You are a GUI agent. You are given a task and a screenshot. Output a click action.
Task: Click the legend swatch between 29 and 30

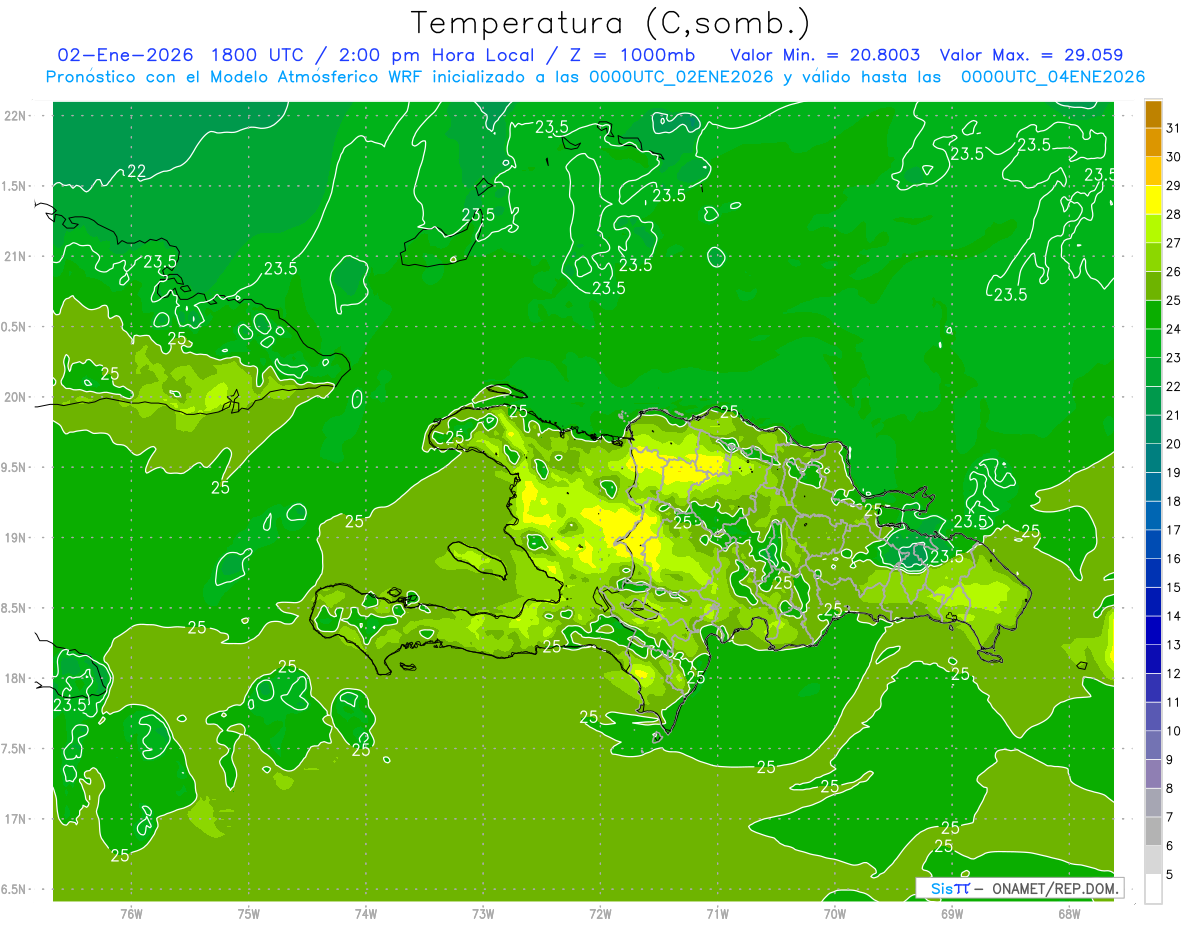coord(1153,170)
